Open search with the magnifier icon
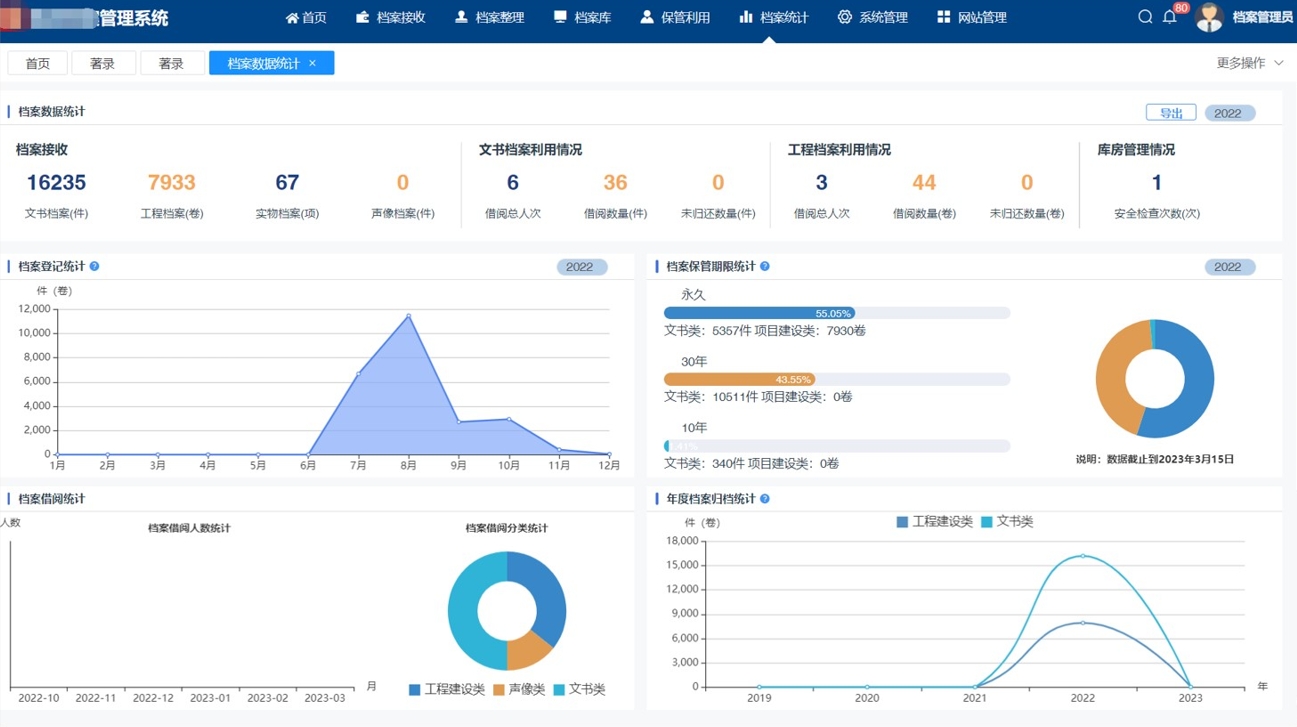The width and height of the screenshot is (1297, 727). 1145,17
